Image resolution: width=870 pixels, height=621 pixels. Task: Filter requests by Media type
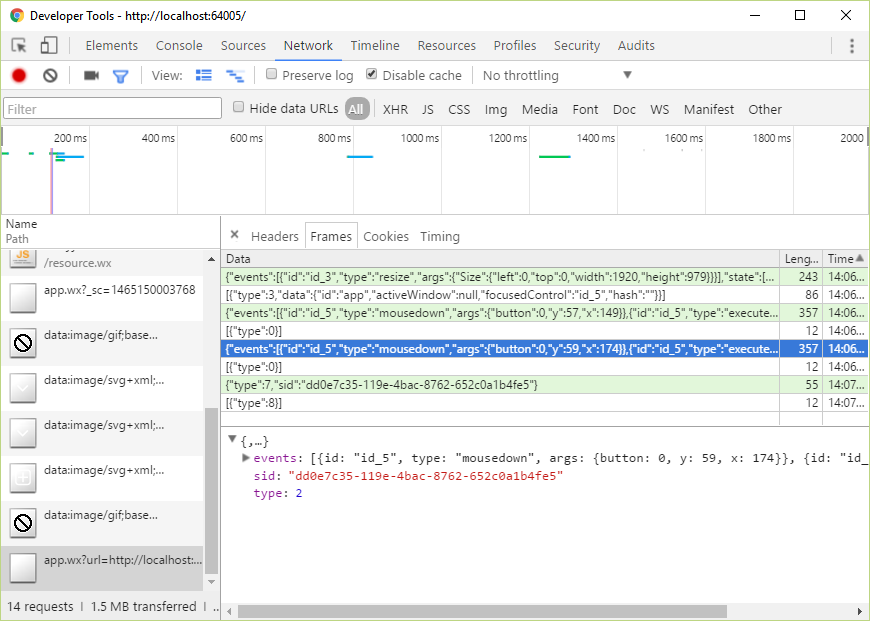[x=540, y=109]
